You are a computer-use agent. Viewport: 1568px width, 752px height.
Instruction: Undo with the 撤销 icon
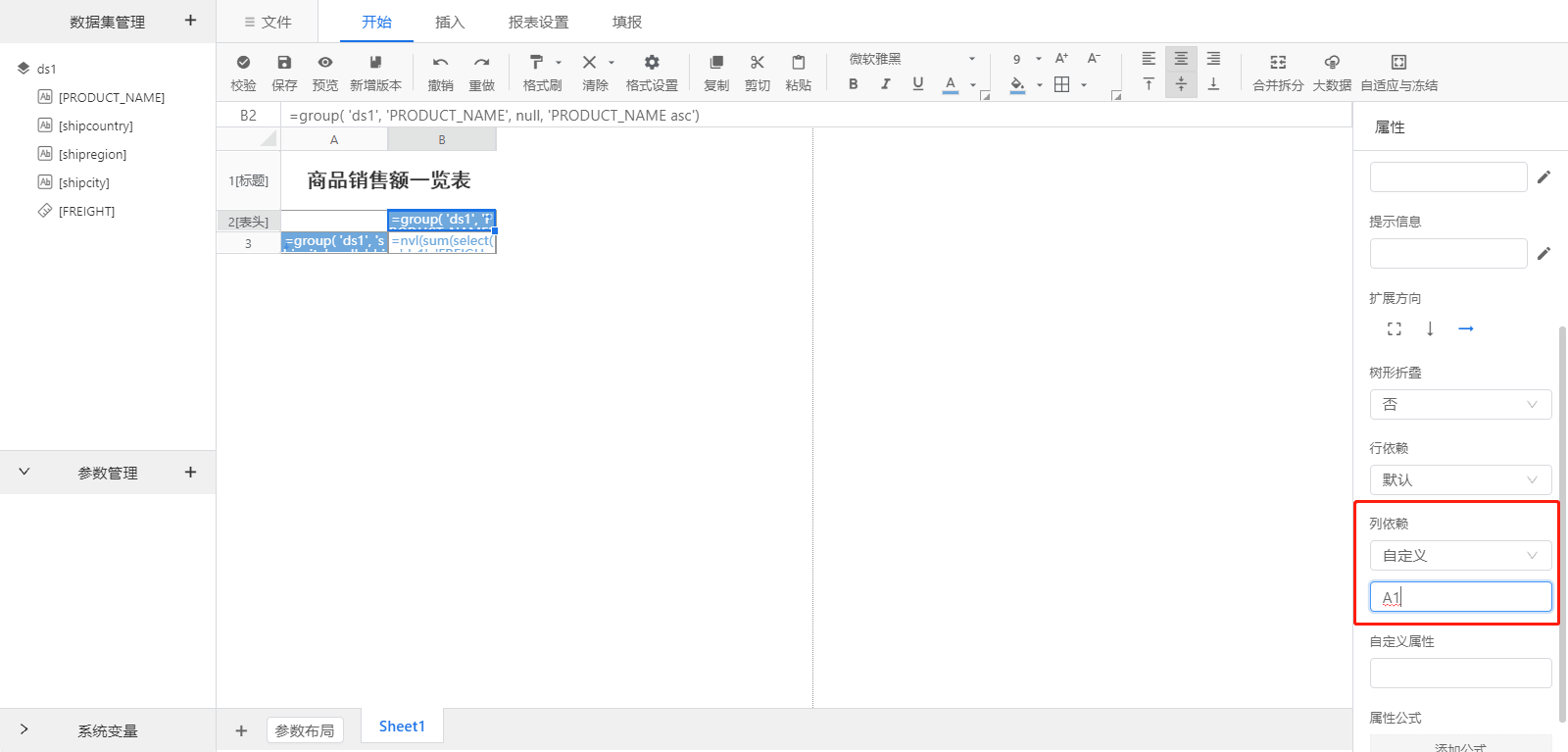click(441, 62)
